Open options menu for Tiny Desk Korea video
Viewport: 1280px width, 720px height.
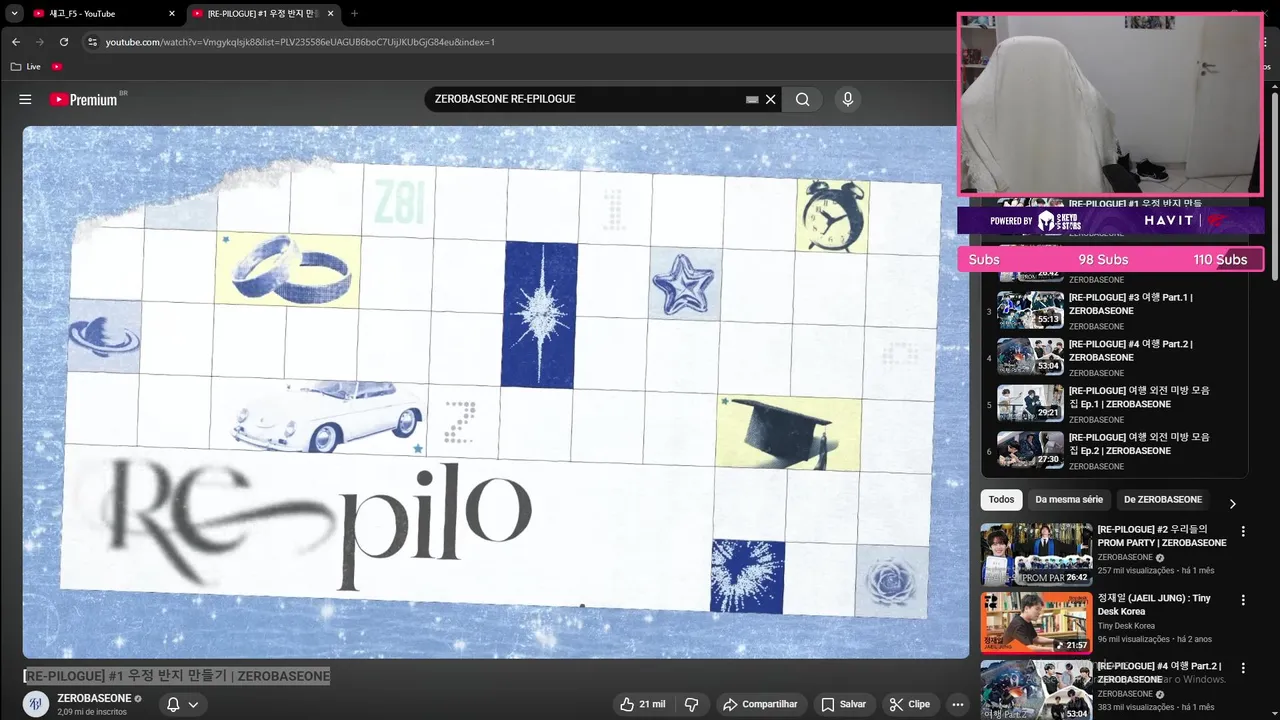pyautogui.click(x=1243, y=600)
